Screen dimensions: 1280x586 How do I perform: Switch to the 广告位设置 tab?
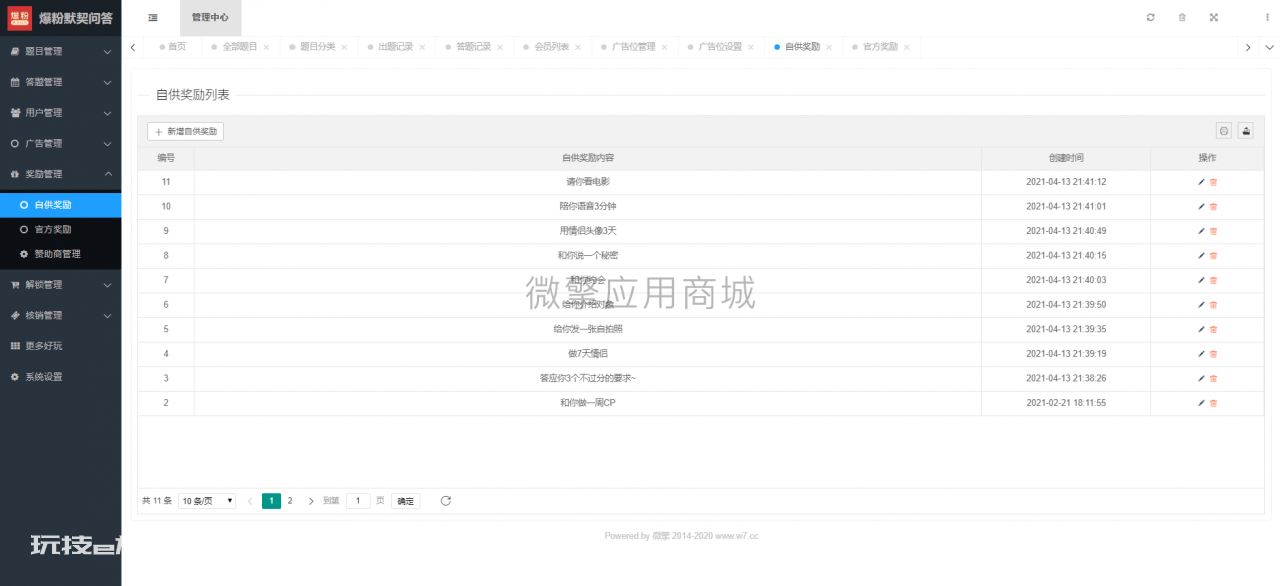pyautogui.click(x=720, y=48)
